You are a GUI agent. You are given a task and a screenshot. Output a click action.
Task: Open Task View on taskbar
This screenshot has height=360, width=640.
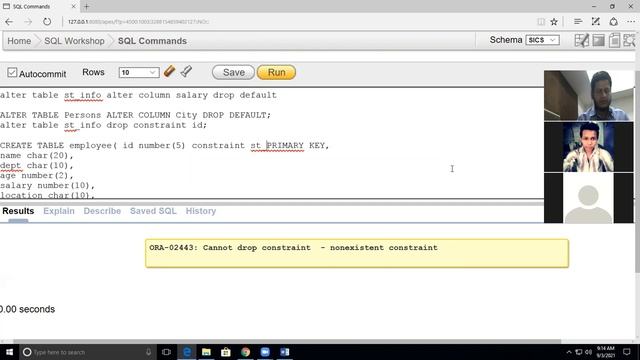[x=166, y=352]
